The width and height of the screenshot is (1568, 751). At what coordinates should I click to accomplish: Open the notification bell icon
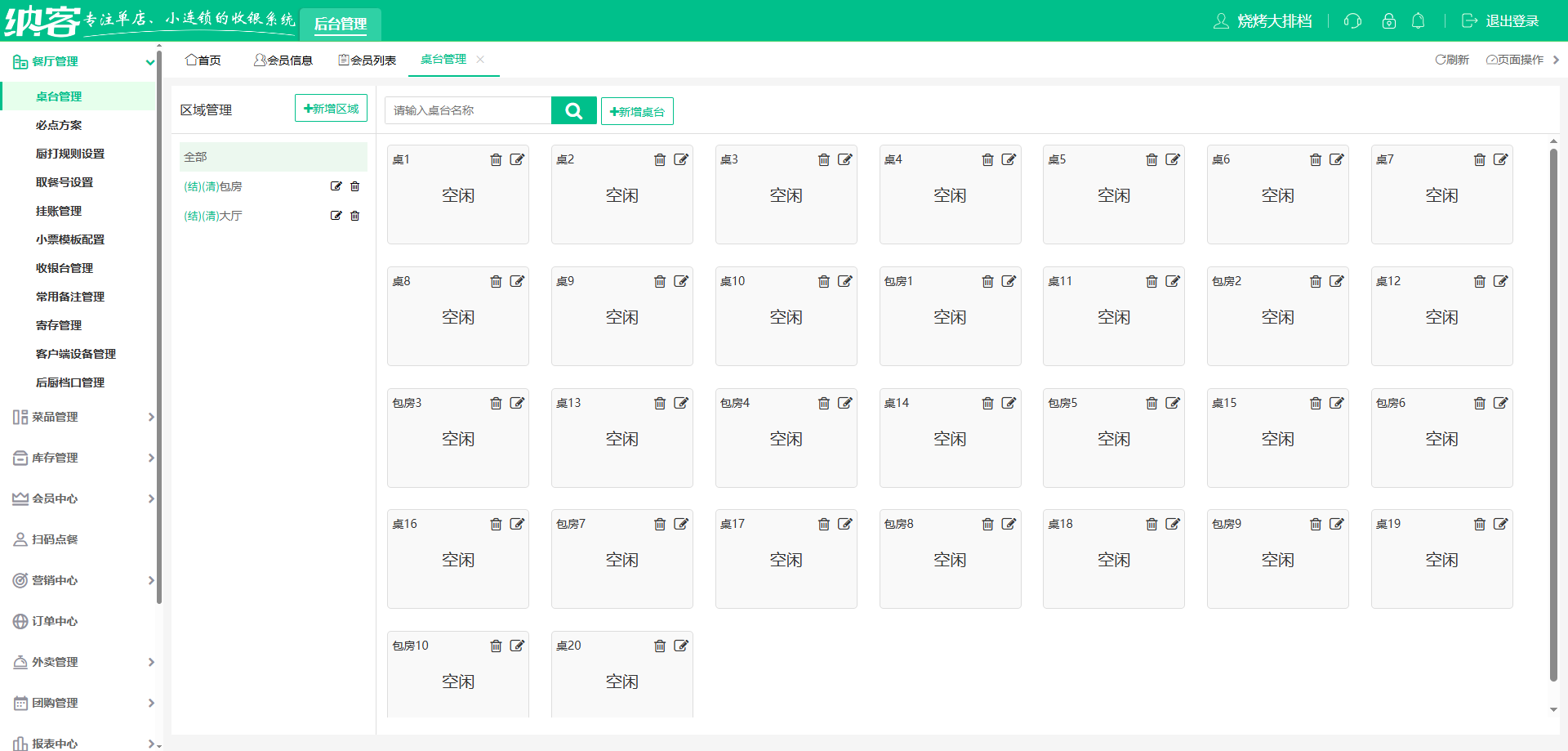tap(1418, 21)
